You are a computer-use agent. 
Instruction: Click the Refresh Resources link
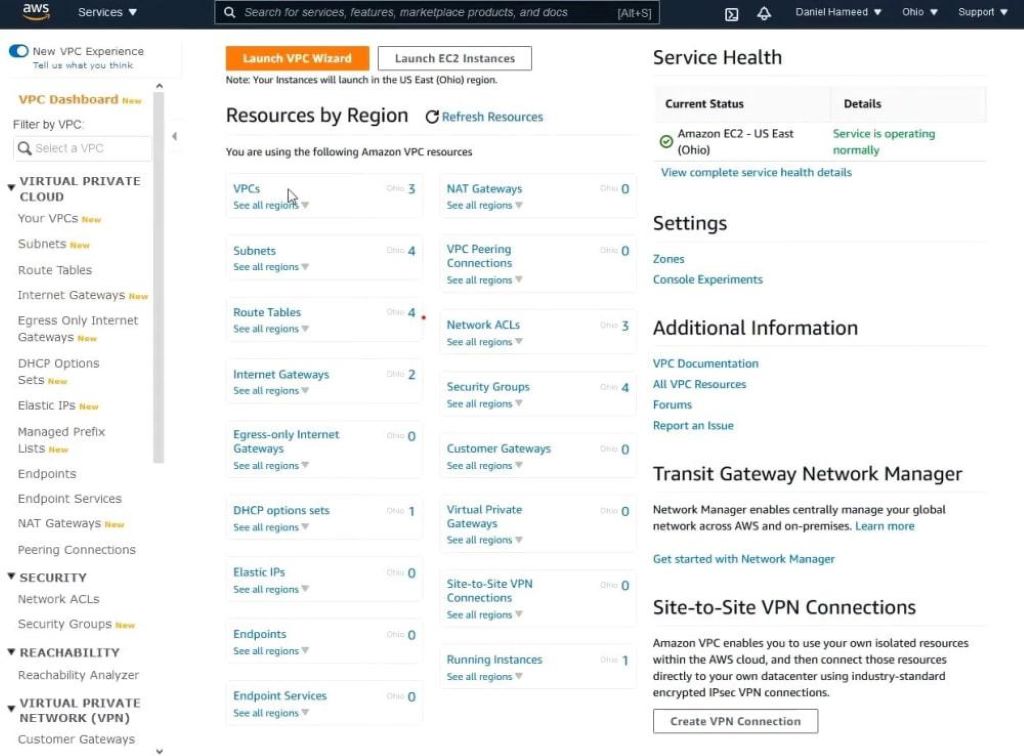(x=492, y=117)
